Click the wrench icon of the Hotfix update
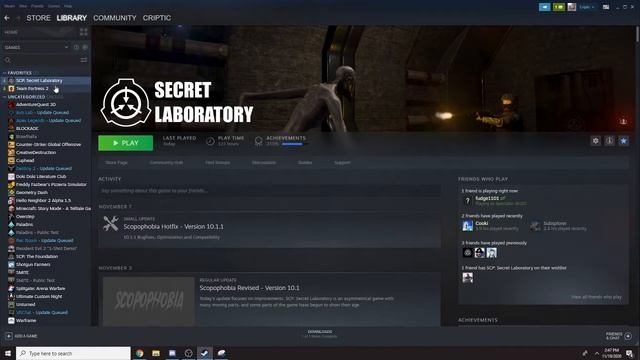 [111, 224]
